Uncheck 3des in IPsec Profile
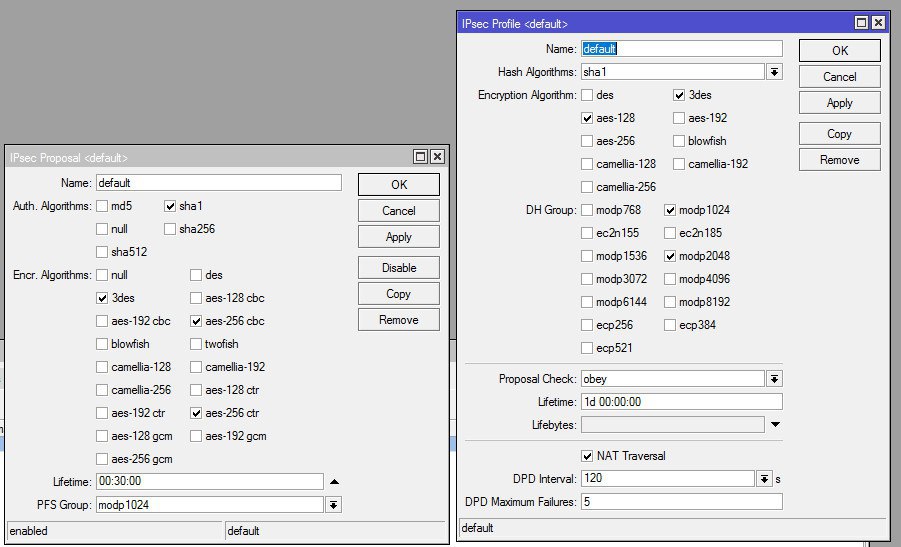901x547 pixels. pos(679,95)
